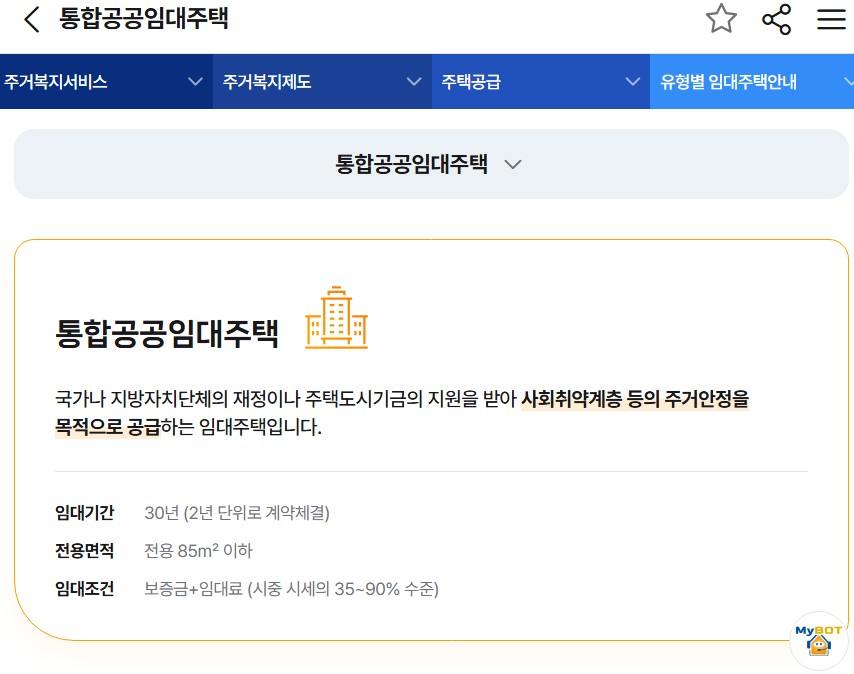Open the share icon
854x674 pixels.
[776, 18]
